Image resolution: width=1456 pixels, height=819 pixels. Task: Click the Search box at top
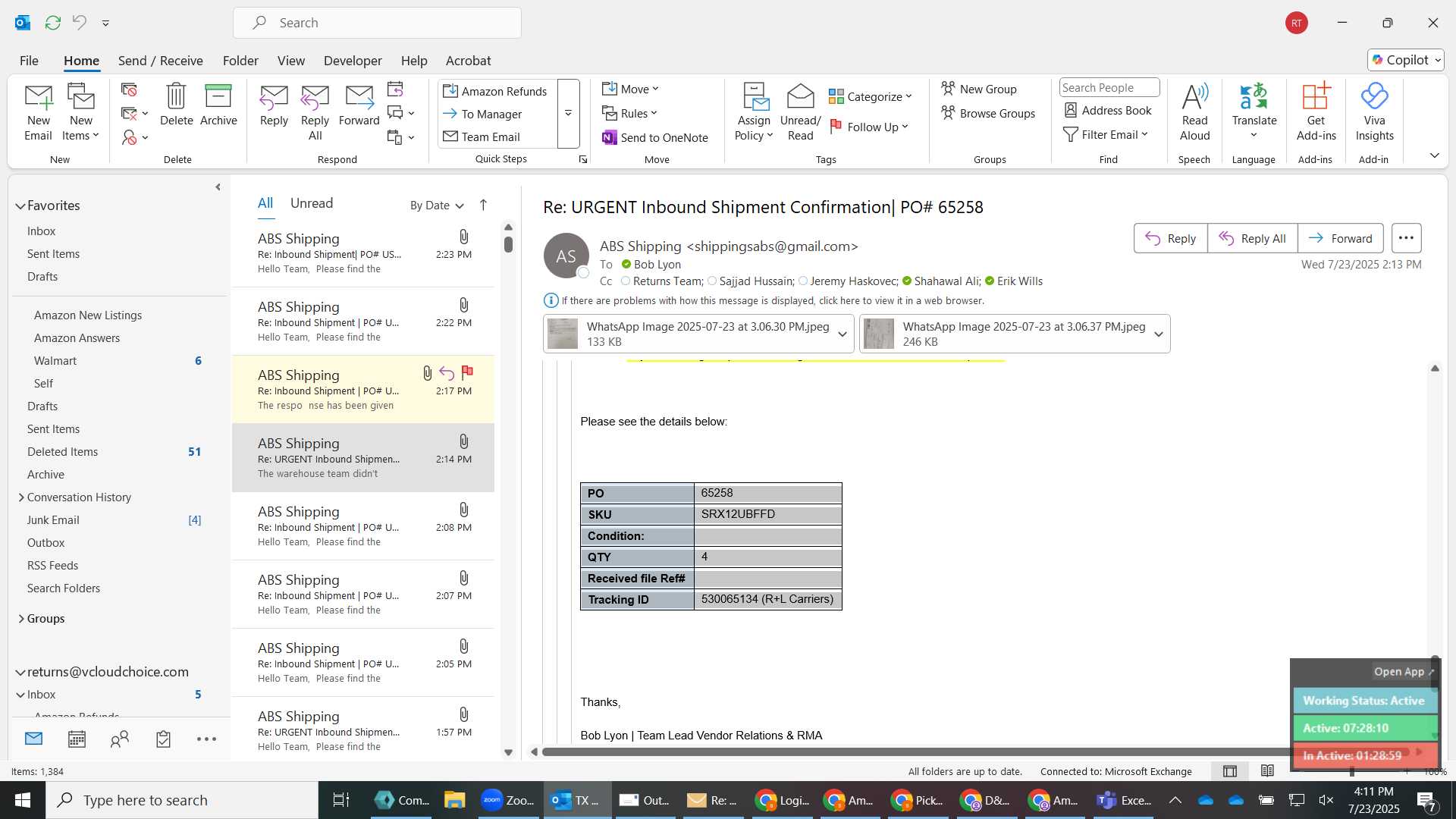[x=377, y=23]
